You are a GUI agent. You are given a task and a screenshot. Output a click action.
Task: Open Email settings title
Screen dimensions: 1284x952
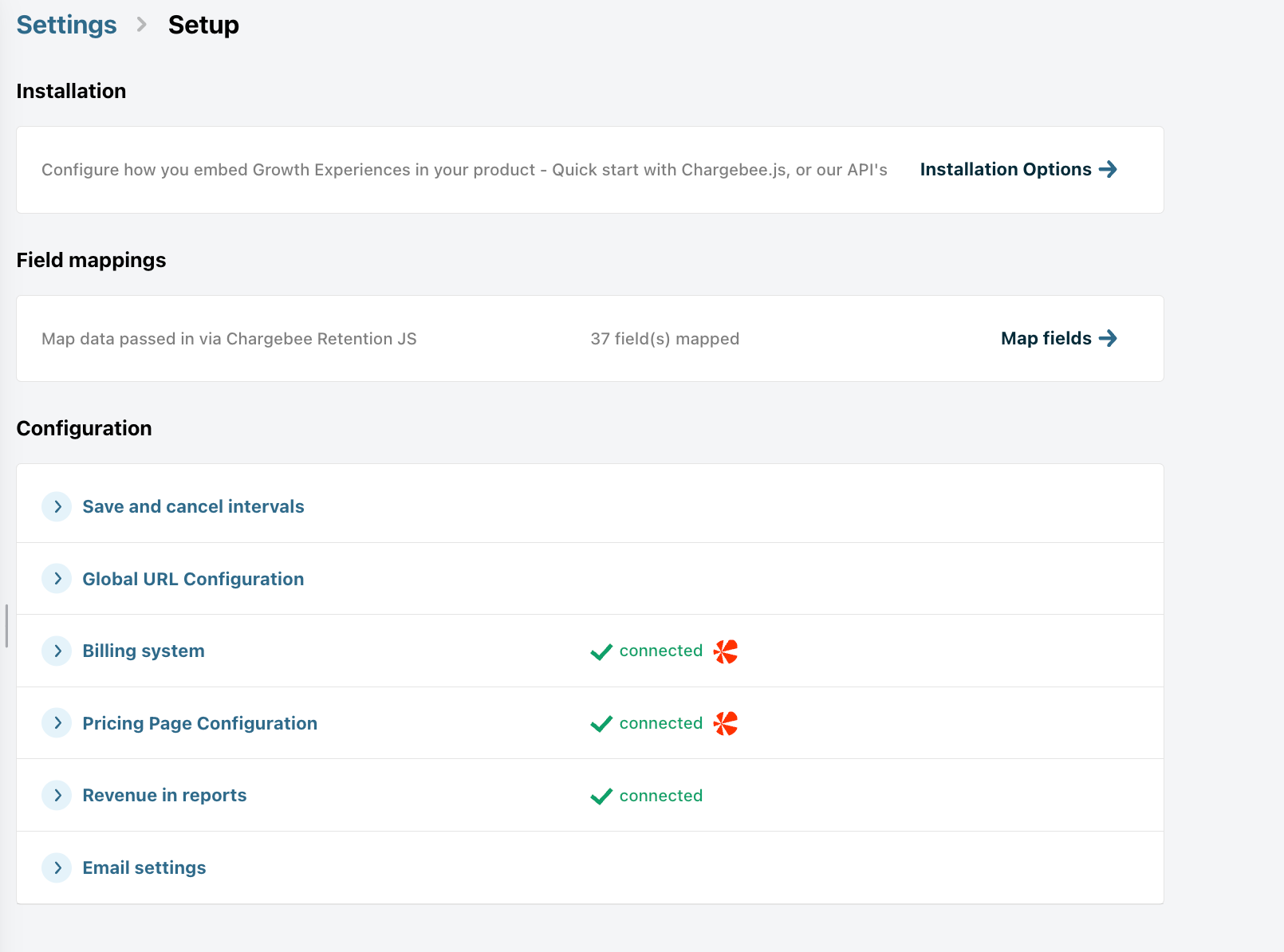(x=144, y=867)
